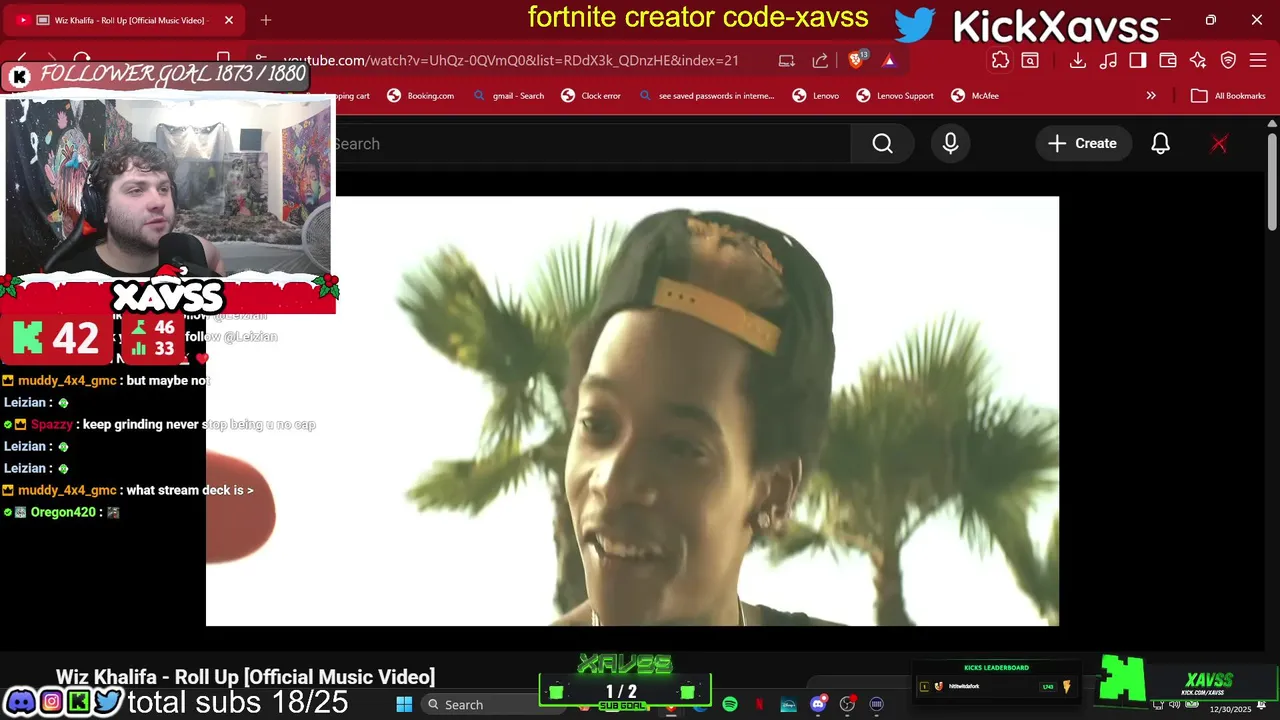Open the Lenovo Support bookmark
This screenshot has height=720, width=1280.
coord(895,96)
